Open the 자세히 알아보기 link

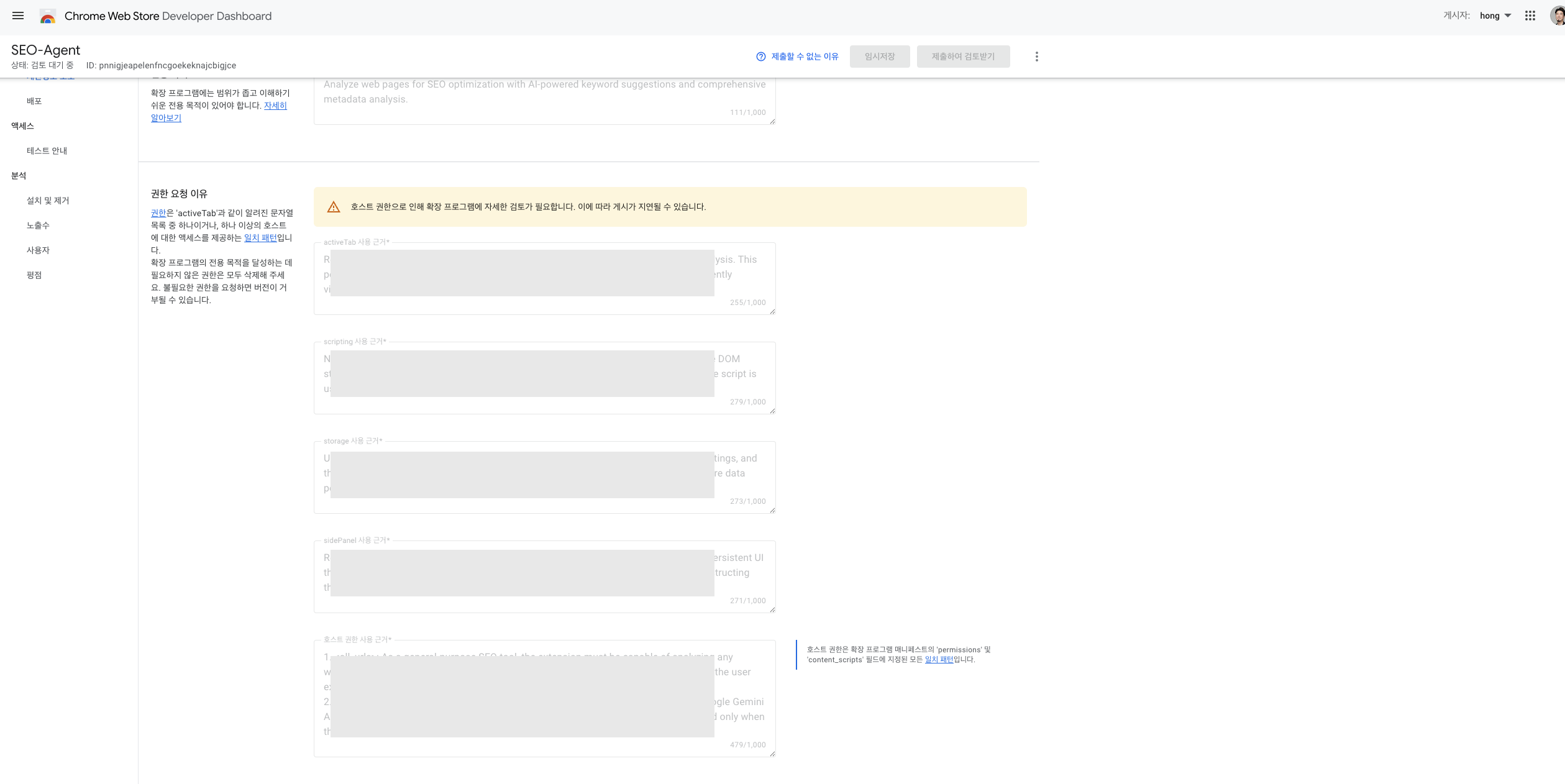pos(275,106)
